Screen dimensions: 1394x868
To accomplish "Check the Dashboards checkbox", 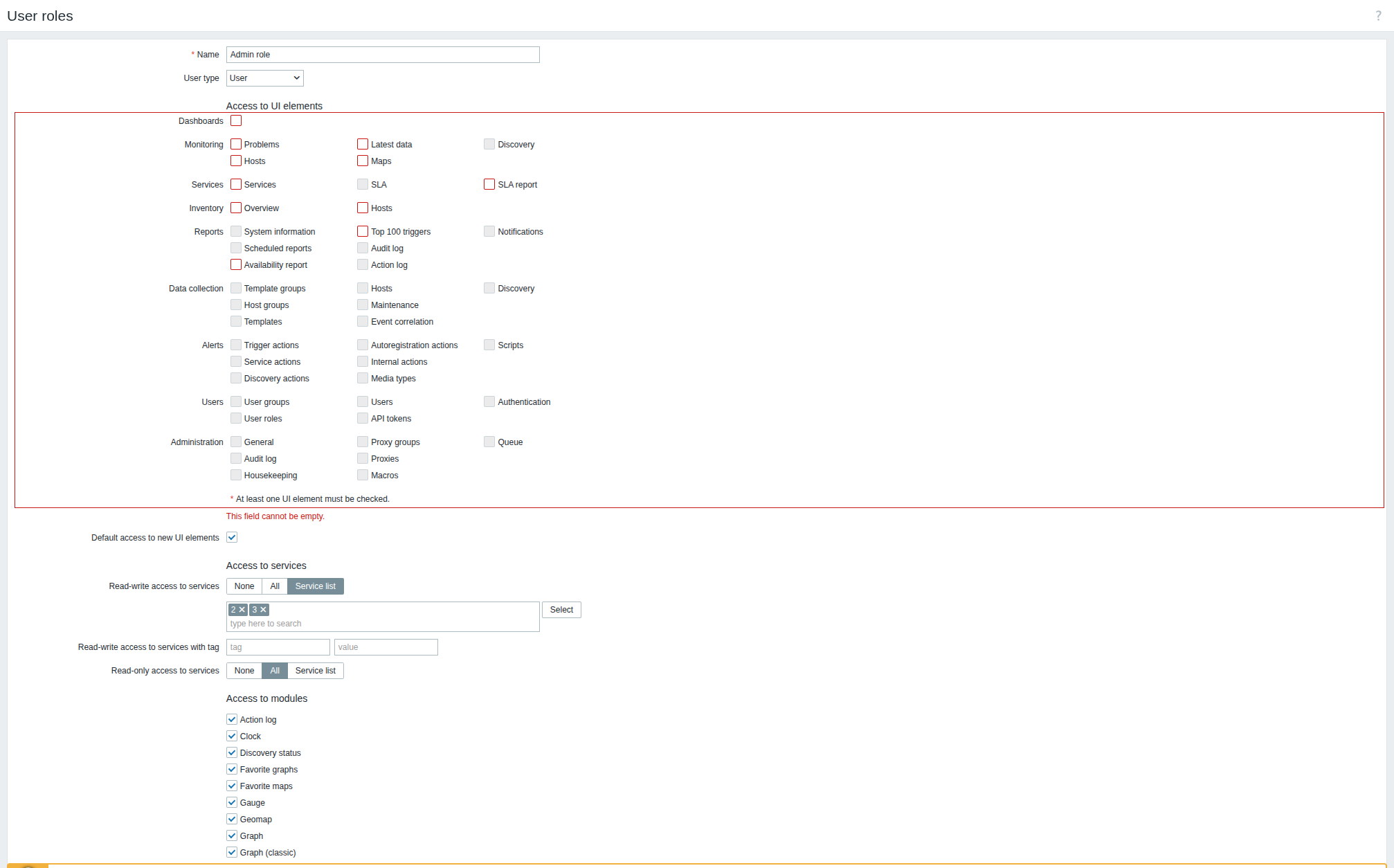I will pyautogui.click(x=236, y=121).
